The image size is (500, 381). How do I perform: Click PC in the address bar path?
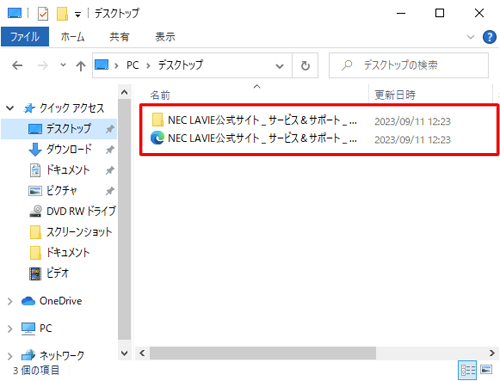point(132,65)
